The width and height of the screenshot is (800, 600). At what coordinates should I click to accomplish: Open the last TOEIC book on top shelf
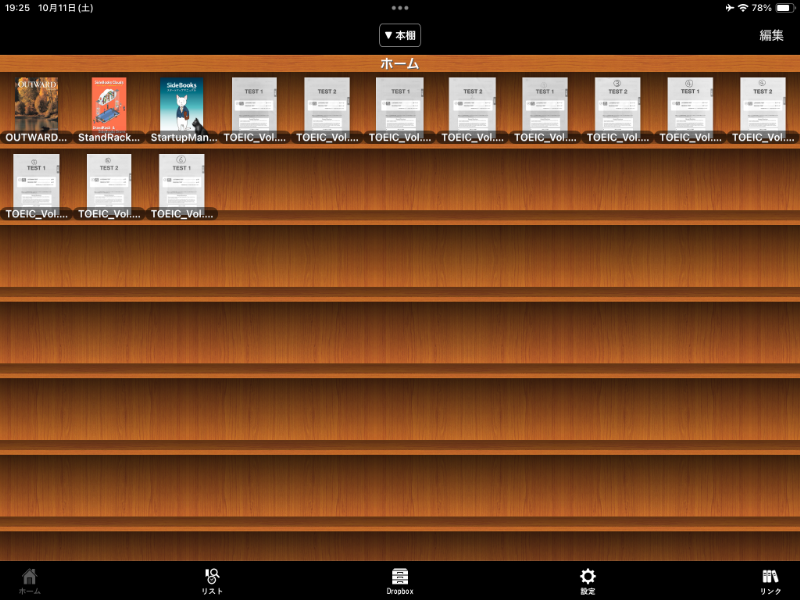click(762, 104)
